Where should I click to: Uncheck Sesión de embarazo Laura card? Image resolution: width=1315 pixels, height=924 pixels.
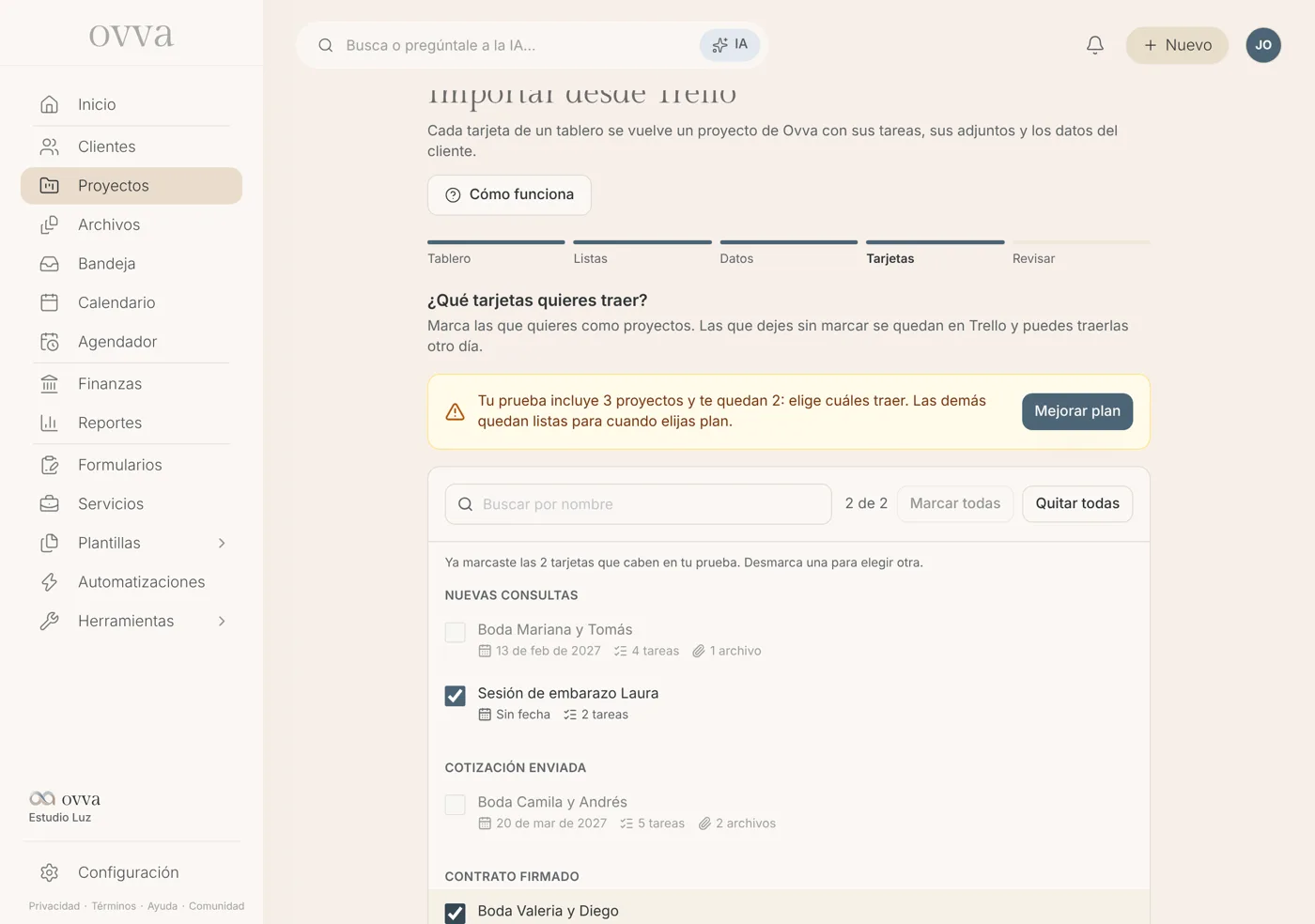tap(456, 696)
